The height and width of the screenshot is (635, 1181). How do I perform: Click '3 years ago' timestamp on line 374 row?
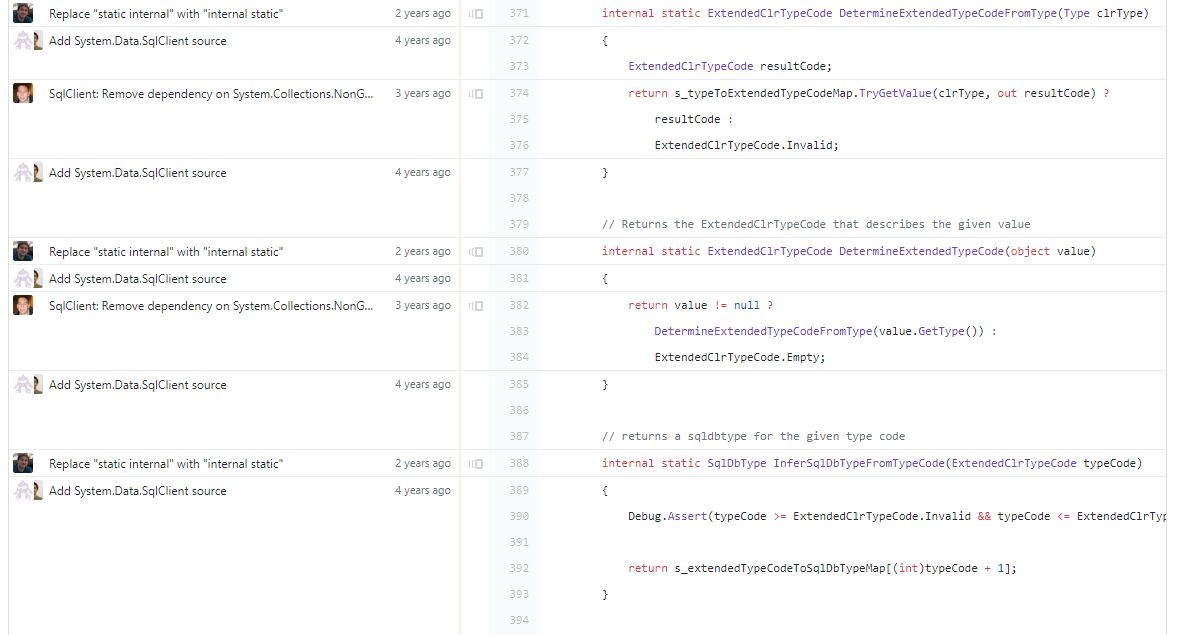(x=423, y=93)
